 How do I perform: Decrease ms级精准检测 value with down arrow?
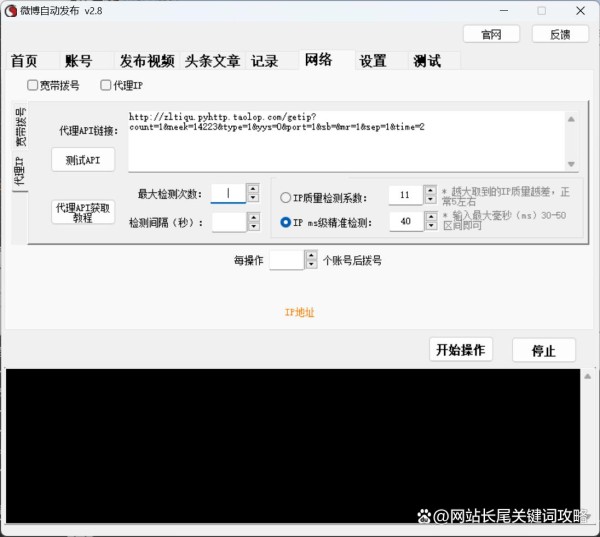[x=431, y=226]
